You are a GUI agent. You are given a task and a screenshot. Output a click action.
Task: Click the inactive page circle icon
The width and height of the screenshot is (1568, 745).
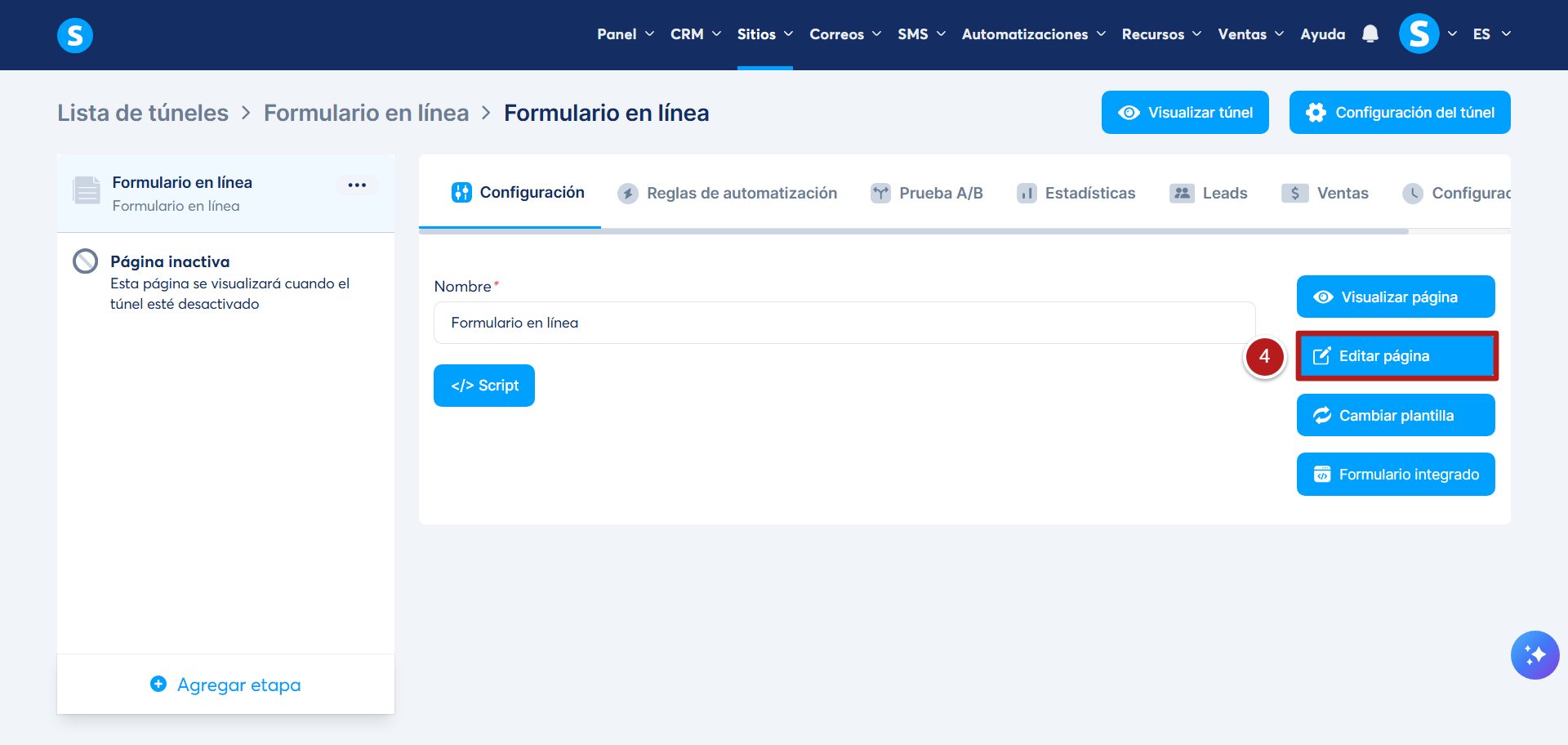tap(85, 261)
